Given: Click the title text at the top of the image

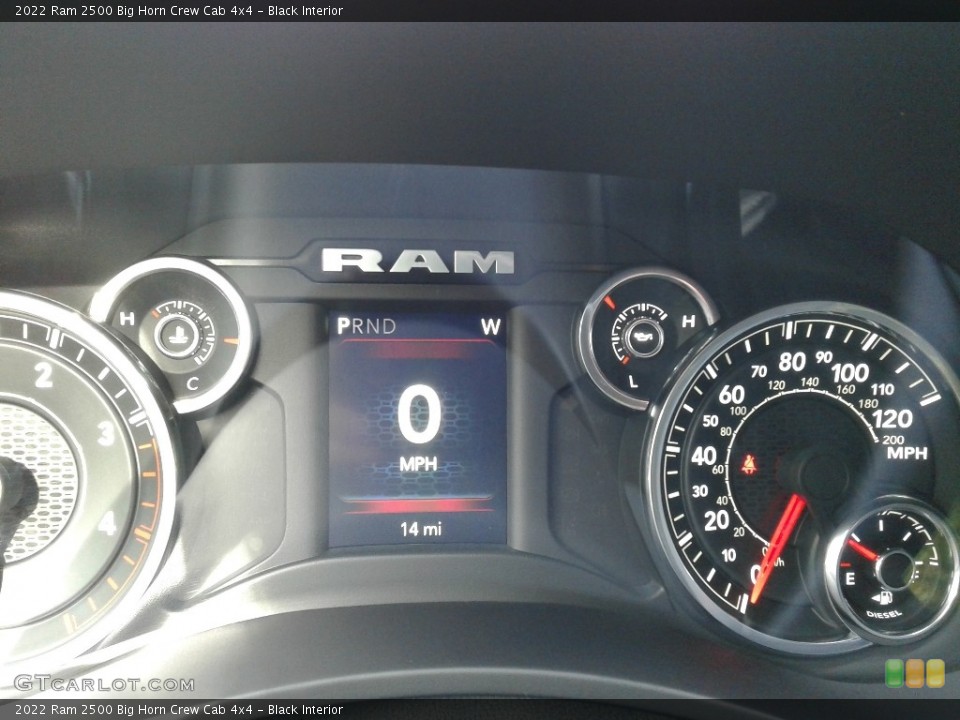Looking at the screenshot, I should coord(179,10).
